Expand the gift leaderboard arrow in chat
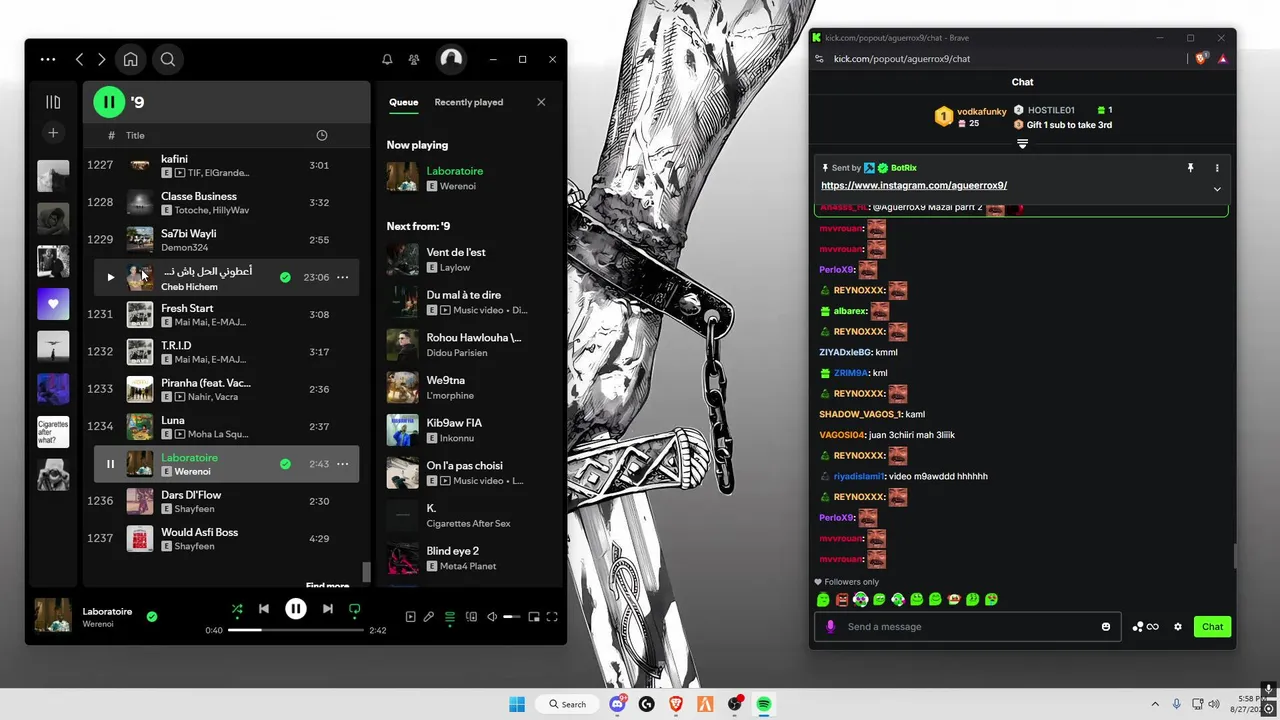This screenshot has width=1280, height=720. [x=1022, y=144]
